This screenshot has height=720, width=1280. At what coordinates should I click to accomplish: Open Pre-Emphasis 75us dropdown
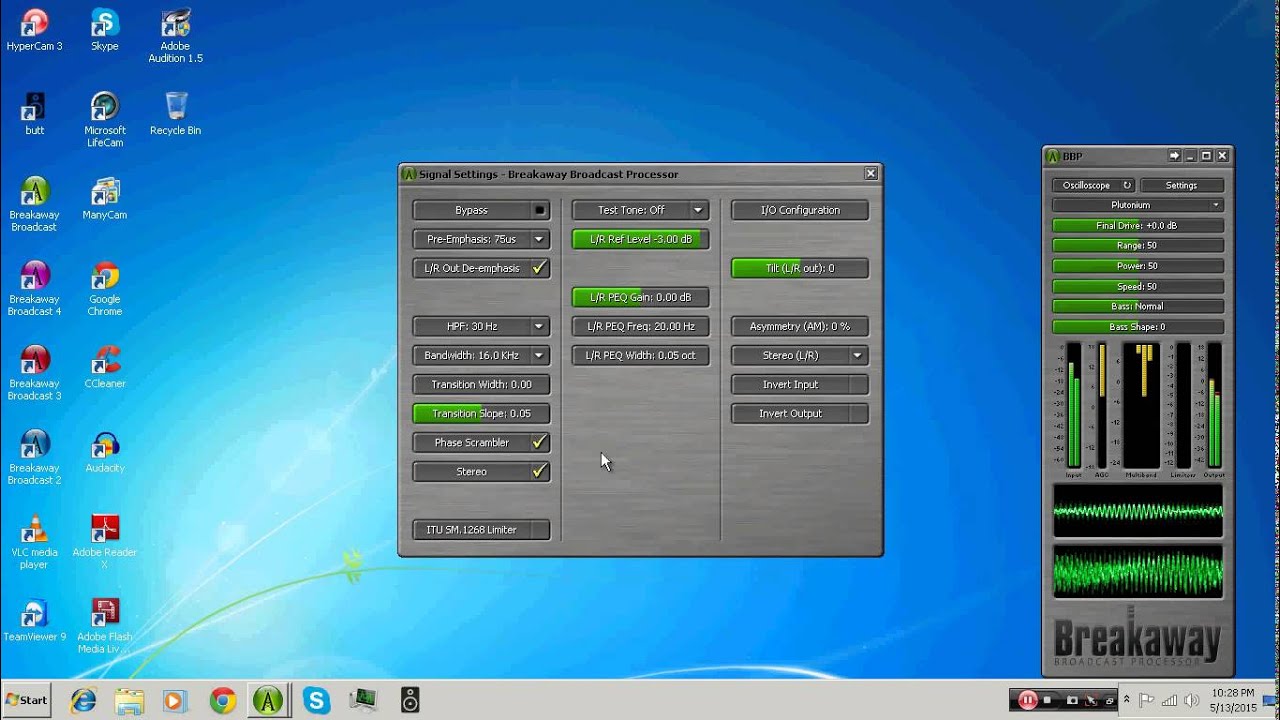(x=481, y=239)
